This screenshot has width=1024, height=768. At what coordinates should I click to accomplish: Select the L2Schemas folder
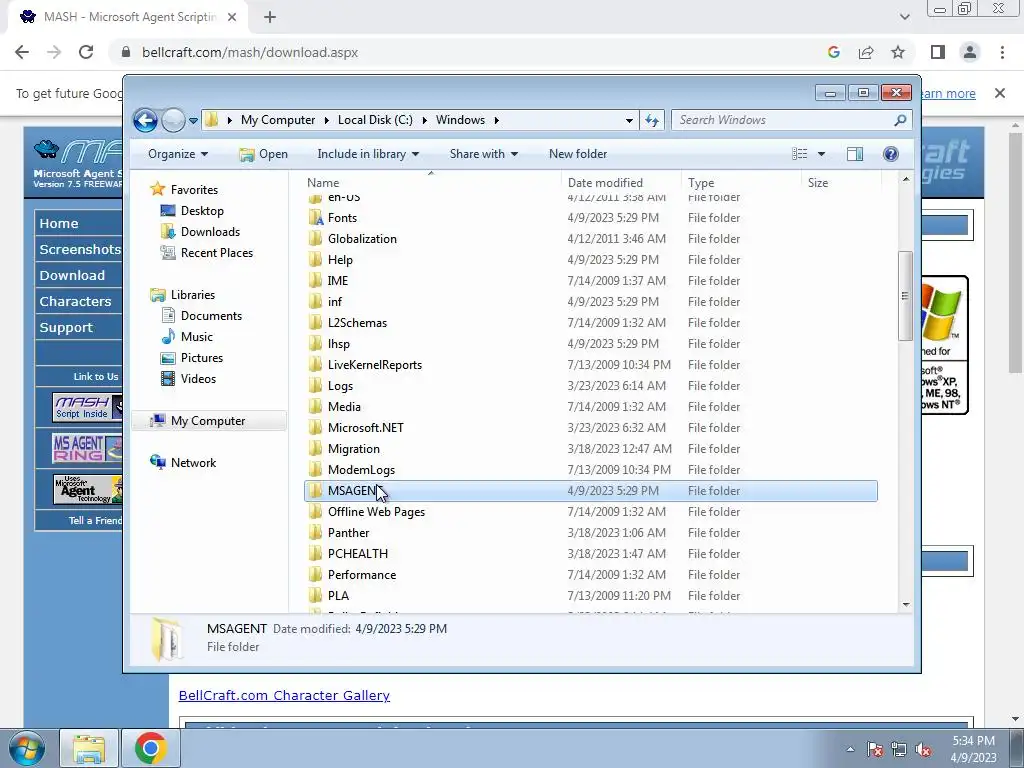[x=590, y=323]
